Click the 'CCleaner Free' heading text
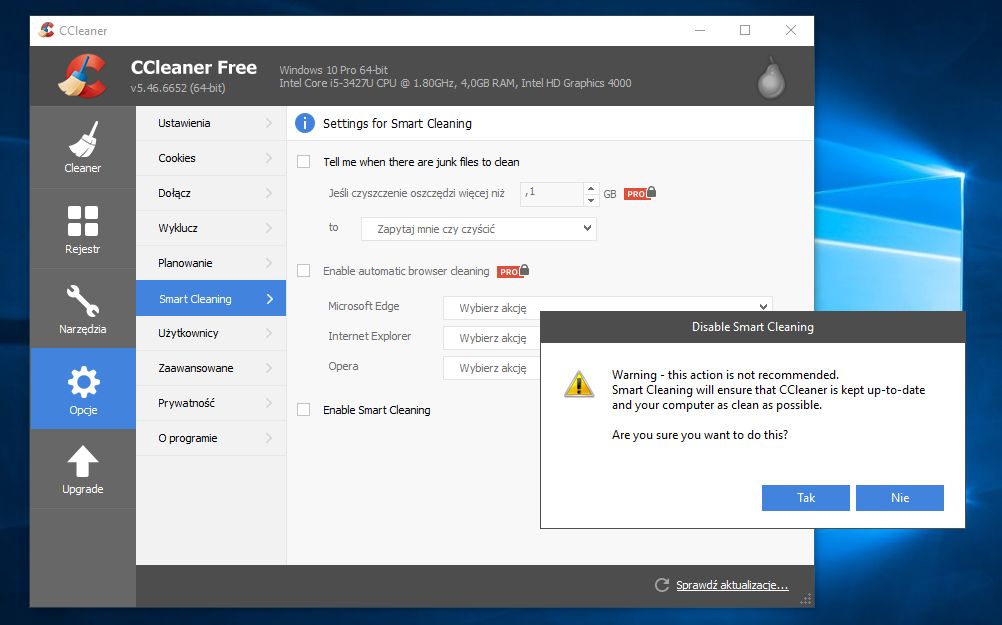The image size is (1002, 625). (x=194, y=67)
